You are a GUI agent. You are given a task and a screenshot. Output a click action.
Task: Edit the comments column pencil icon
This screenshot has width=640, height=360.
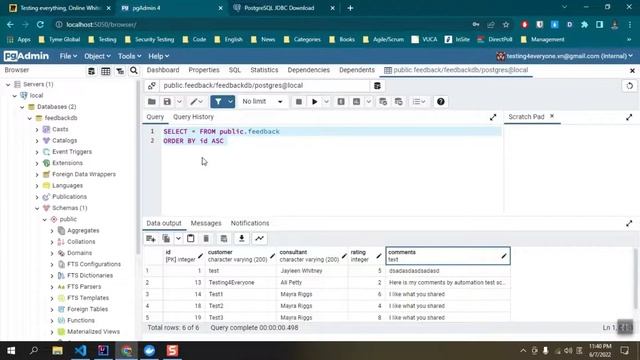tap(504, 256)
